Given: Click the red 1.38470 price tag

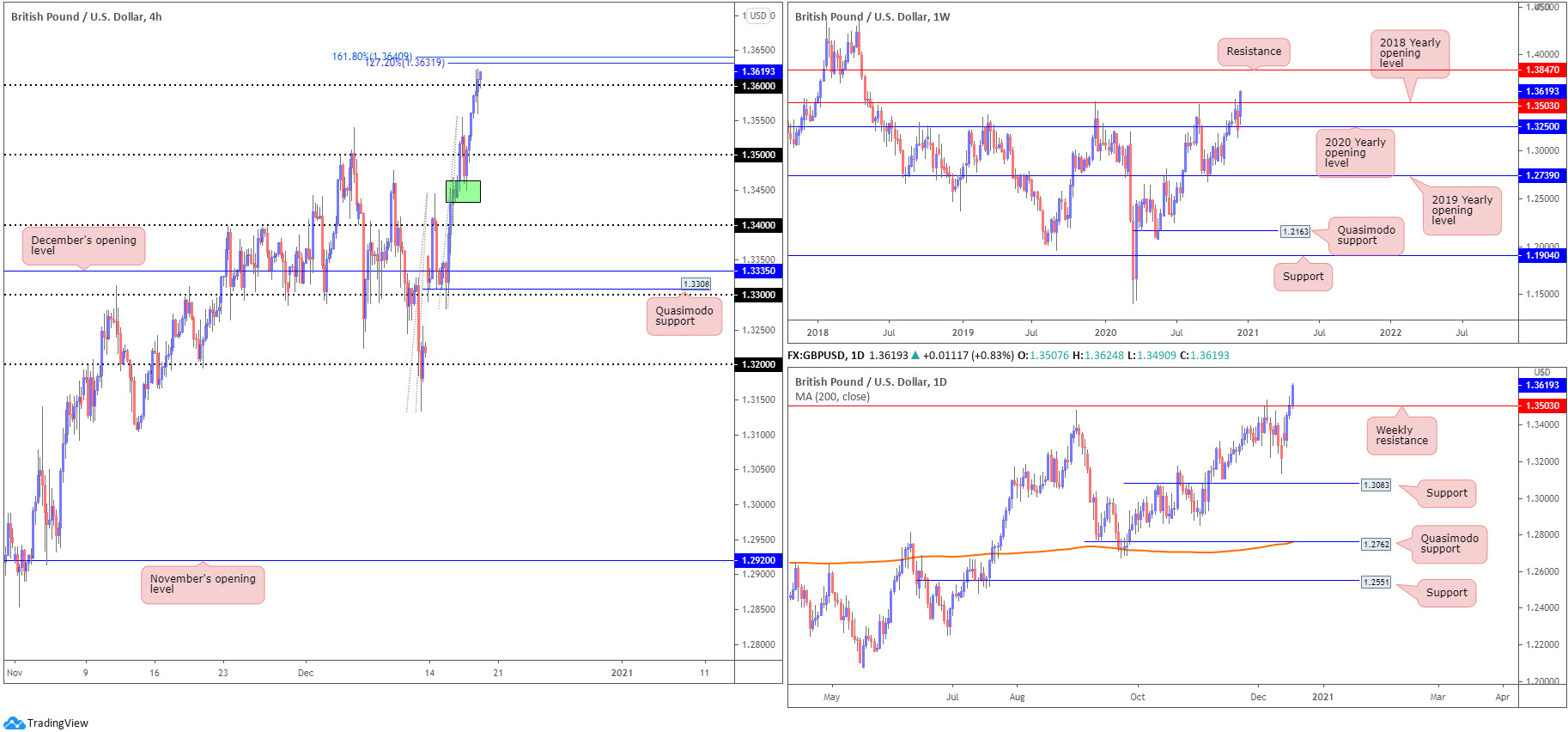Looking at the screenshot, I should click(x=1542, y=70).
